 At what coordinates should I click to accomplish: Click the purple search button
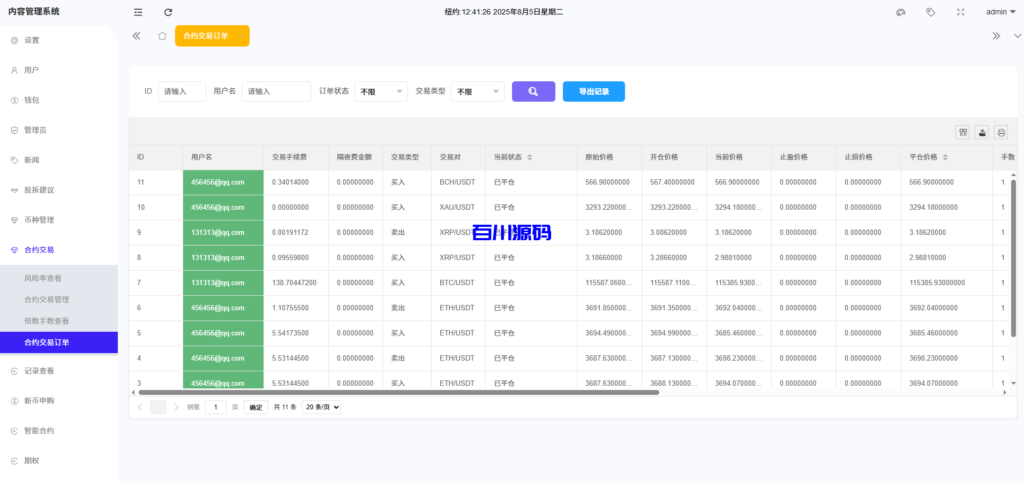[533, 91]
